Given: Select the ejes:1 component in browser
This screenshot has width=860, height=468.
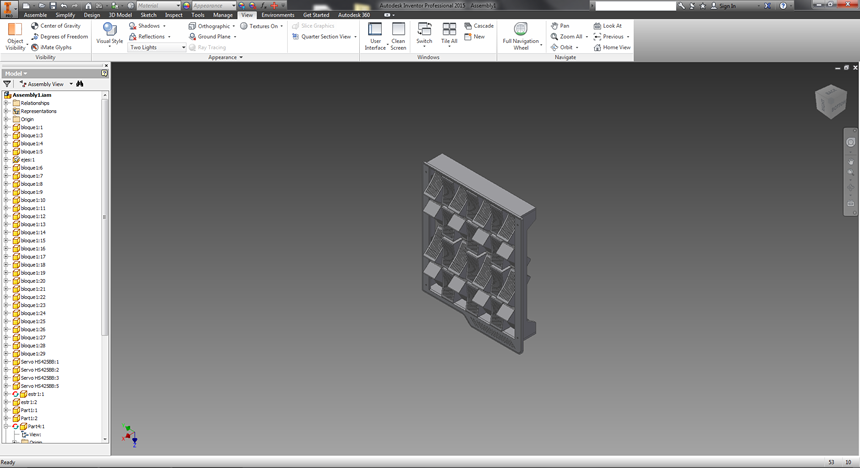Looking at the screenshot, I should 24,160.
